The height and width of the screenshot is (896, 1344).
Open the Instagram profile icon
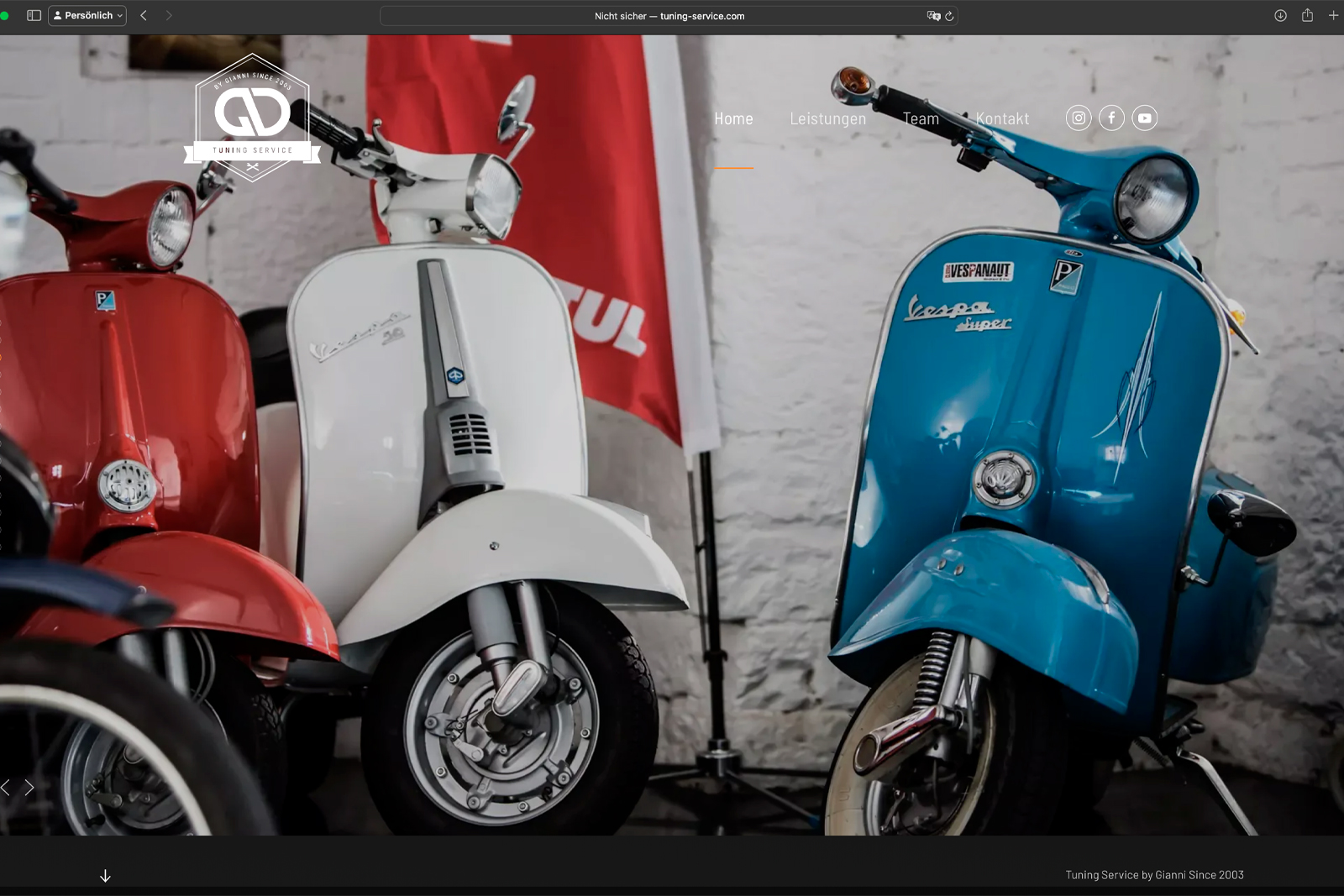pyautogui.click(x=1079, y=118)
